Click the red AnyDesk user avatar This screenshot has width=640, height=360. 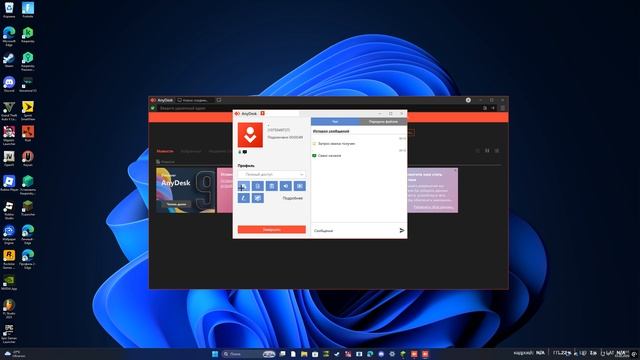pyautogui.click(x=250, y=135)
